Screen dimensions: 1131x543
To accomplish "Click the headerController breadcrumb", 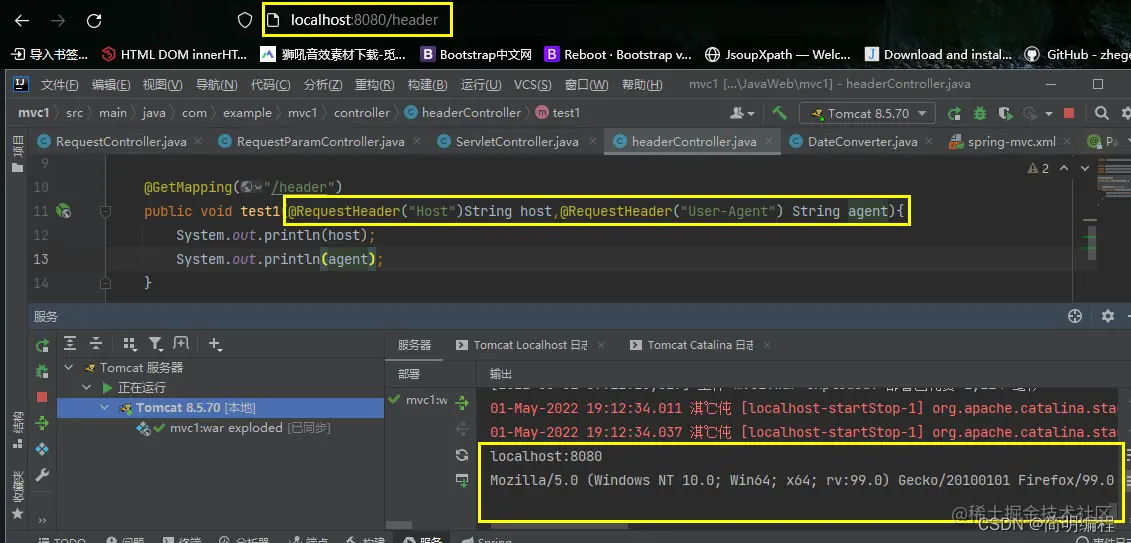I will point(462,112).
